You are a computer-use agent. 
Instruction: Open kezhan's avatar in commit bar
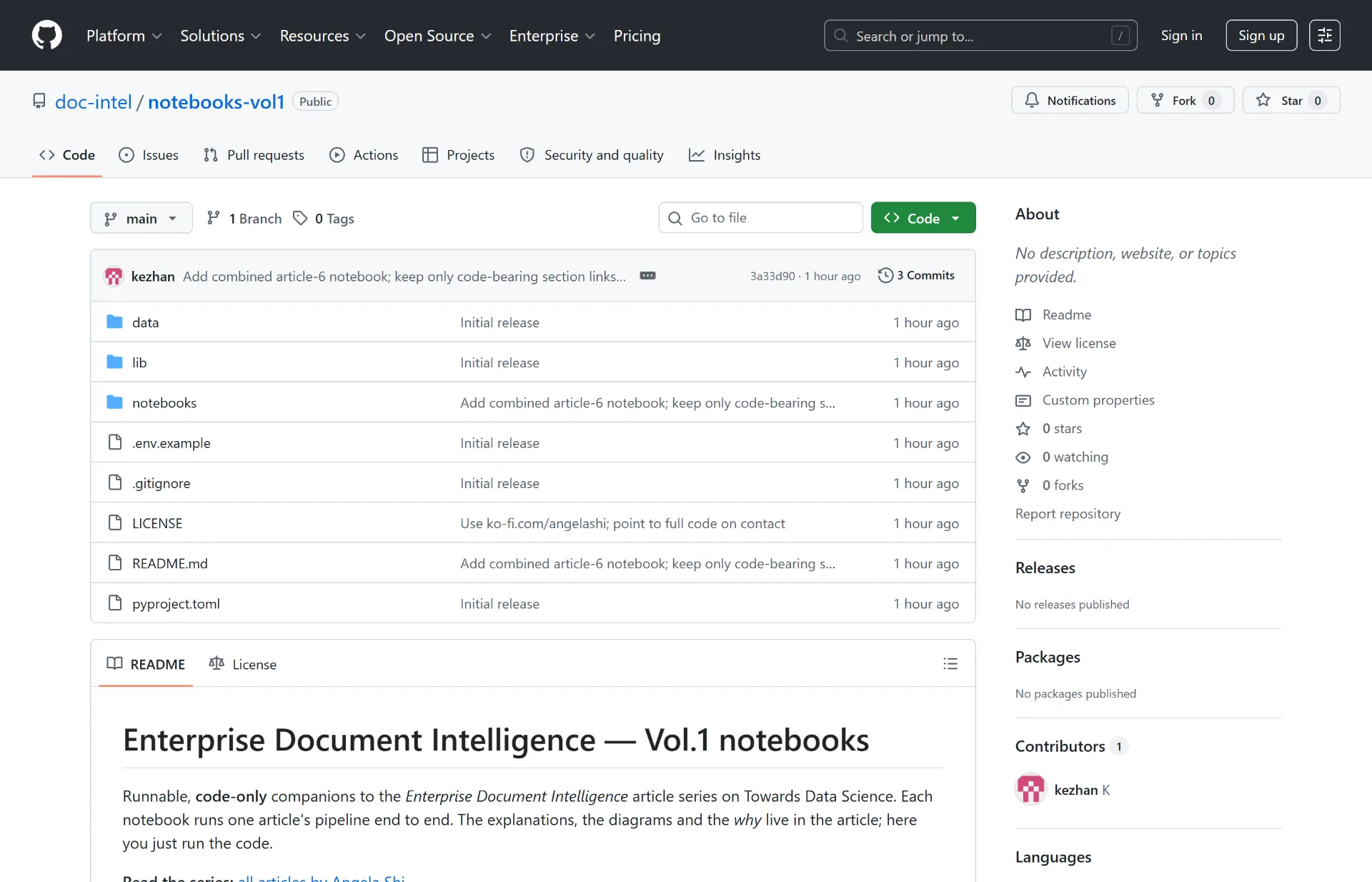(114, 276)
